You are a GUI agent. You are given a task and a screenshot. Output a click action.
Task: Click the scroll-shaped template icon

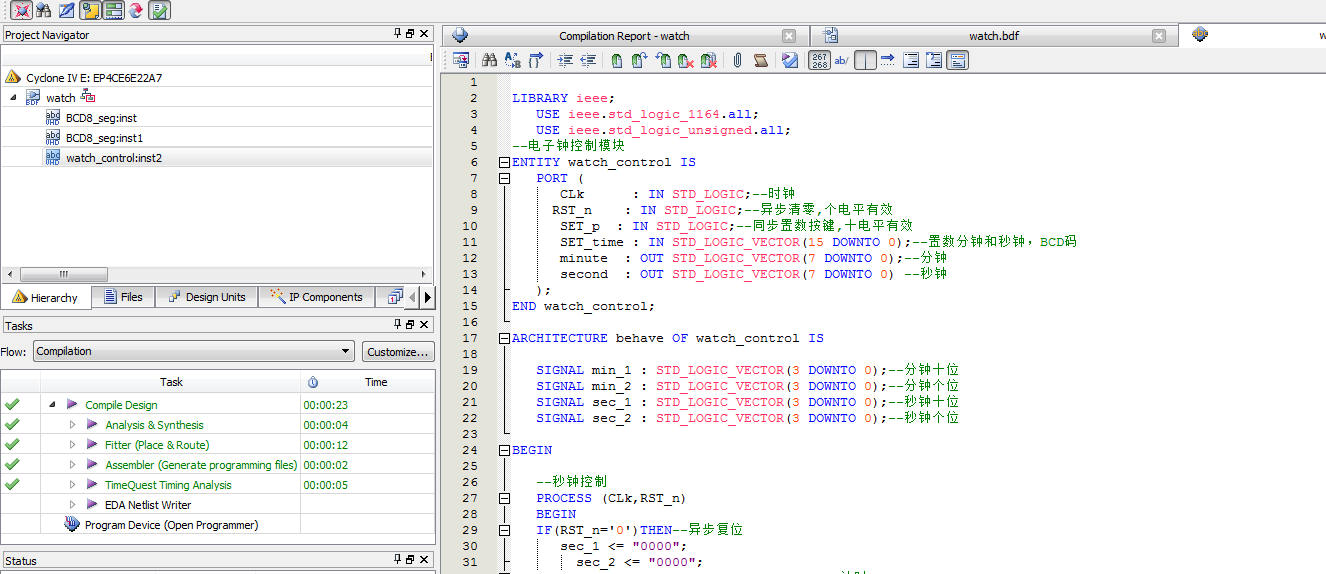coord(761,61)
